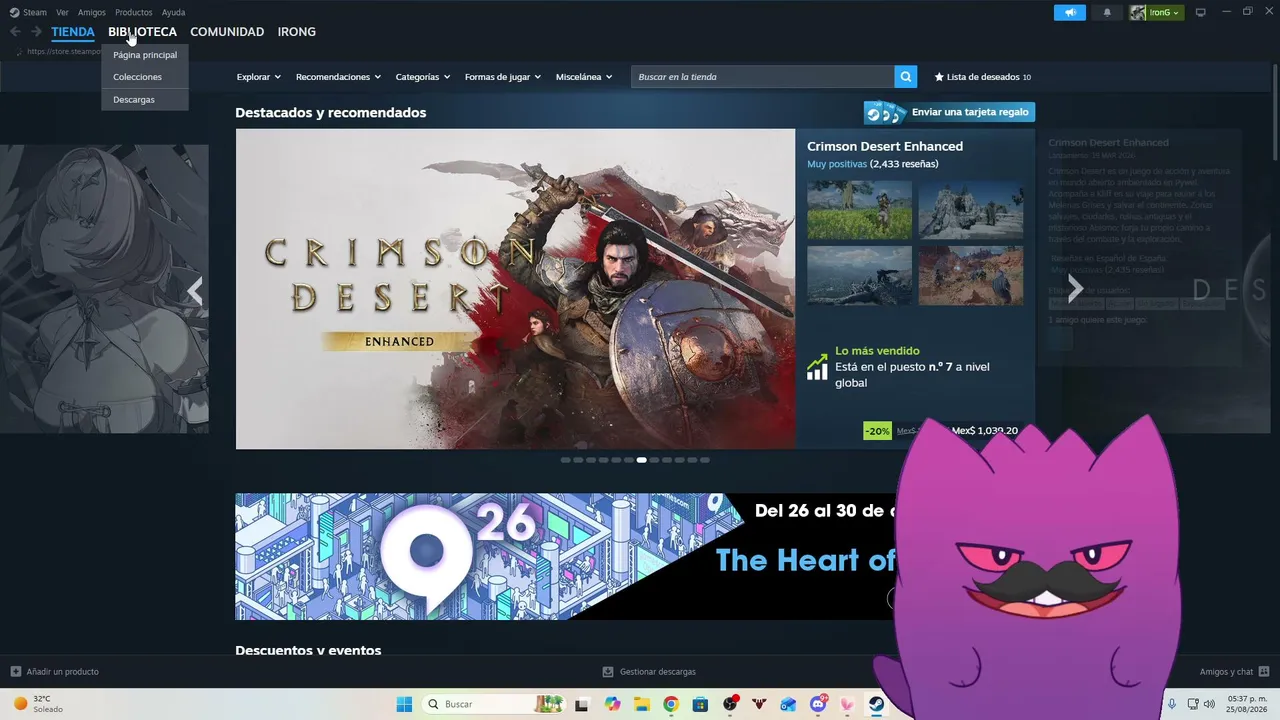Viewport: 1280px width, 720px height.
Task: Click the Big Picture mode monitor icon
Action: (x=1201, y=13)
